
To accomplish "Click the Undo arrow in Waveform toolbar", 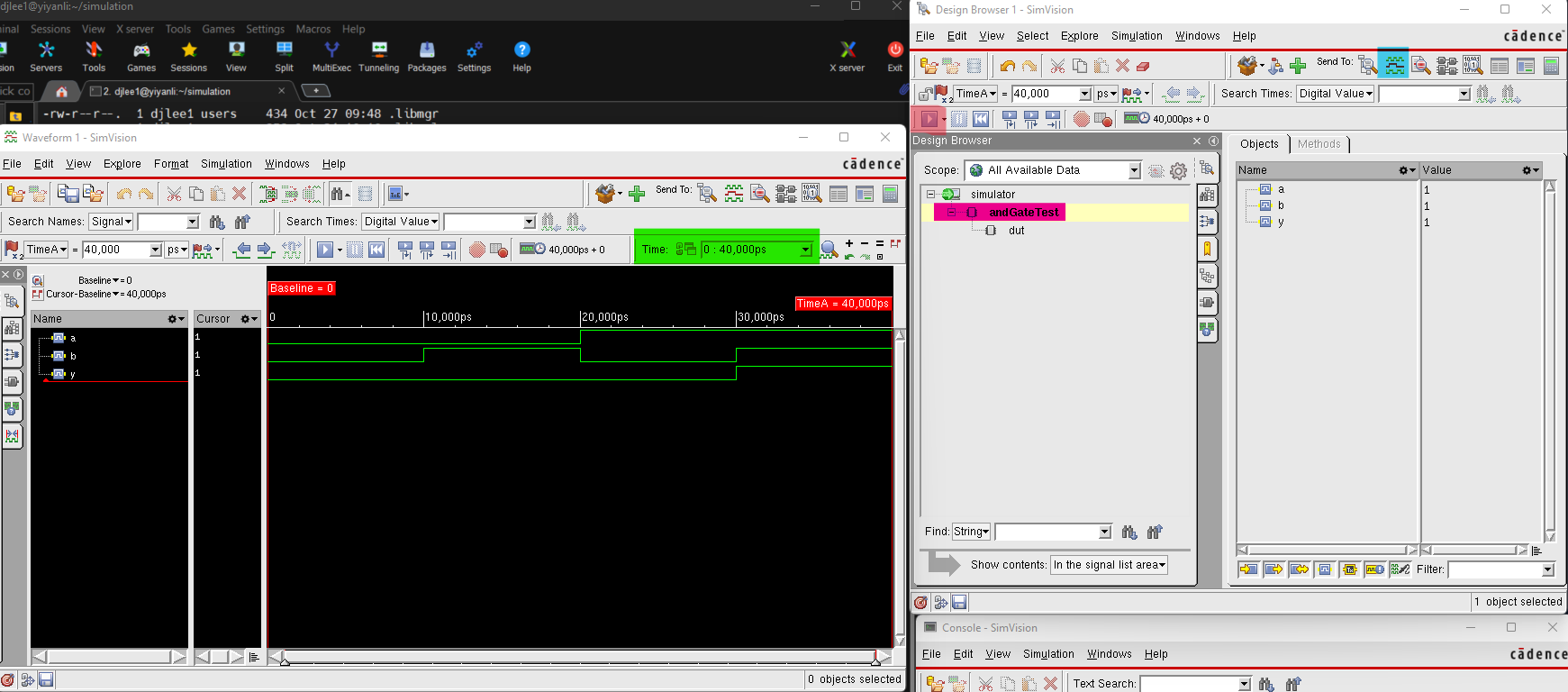I will tap(124, 194).
